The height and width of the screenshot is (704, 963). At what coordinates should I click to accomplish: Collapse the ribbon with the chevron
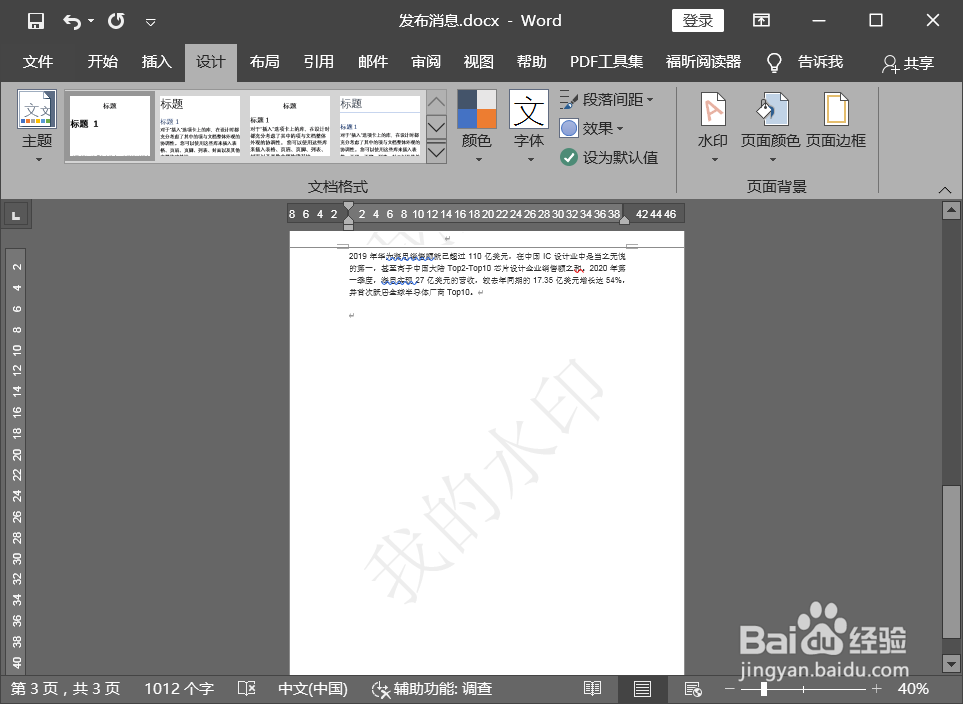(945, 190)
